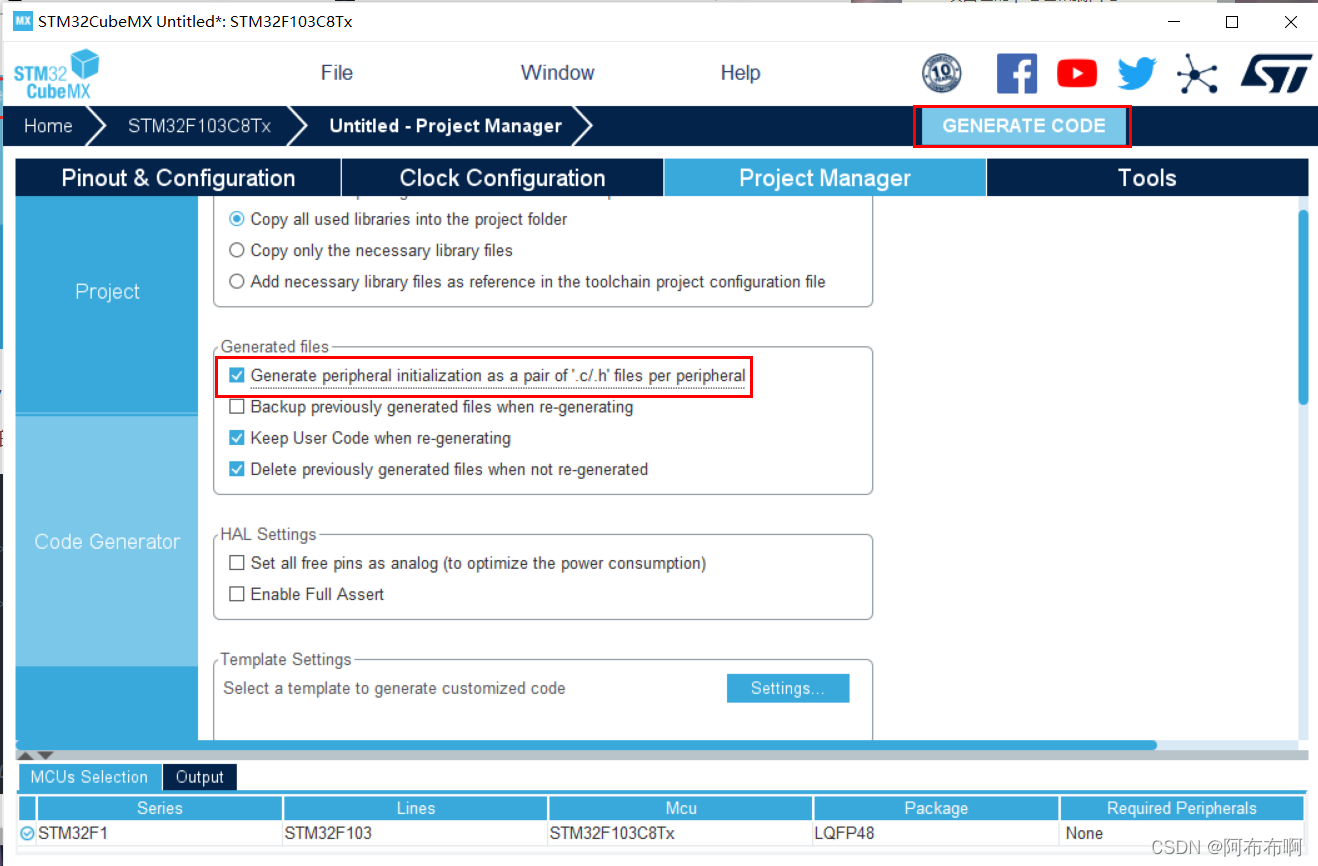1318x866 pixels.
Task: Select the Project Manager tab
Action: click(825, 178)
